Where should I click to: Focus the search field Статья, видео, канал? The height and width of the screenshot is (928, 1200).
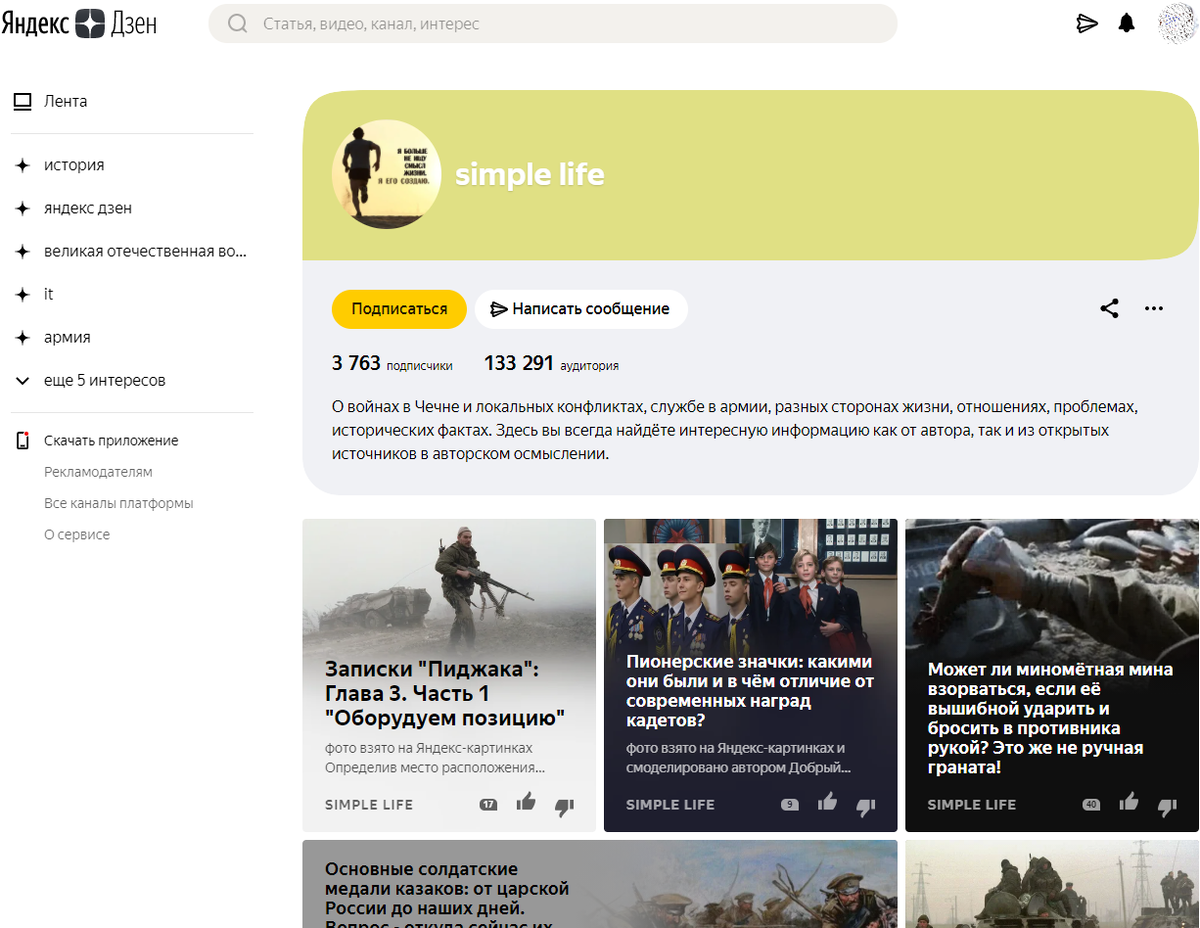[x=552, y=24]
